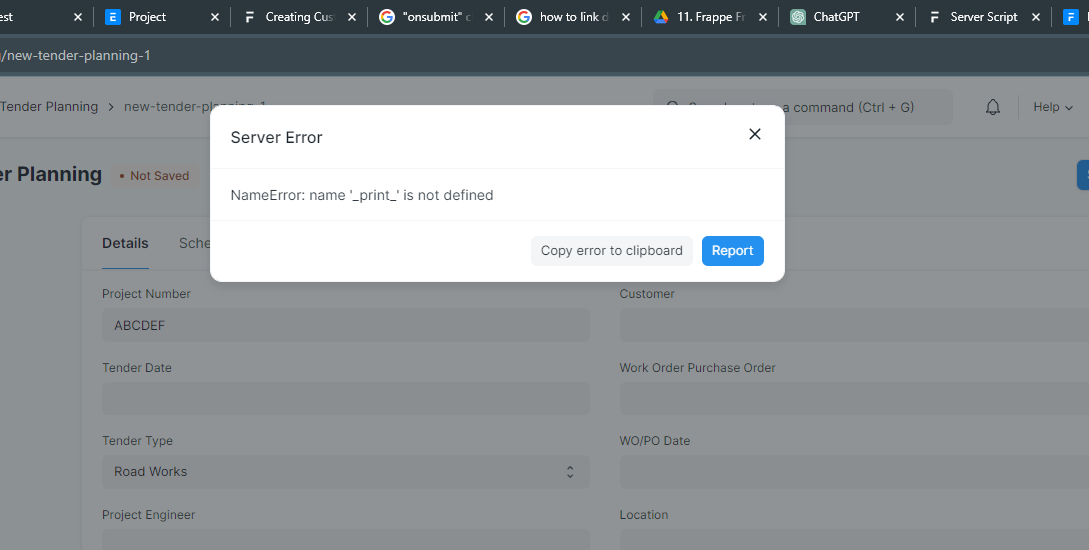Switch to the Creating Custom browser tab
The height and width of the screenshot is (550, 1089).
coord(300,17)
